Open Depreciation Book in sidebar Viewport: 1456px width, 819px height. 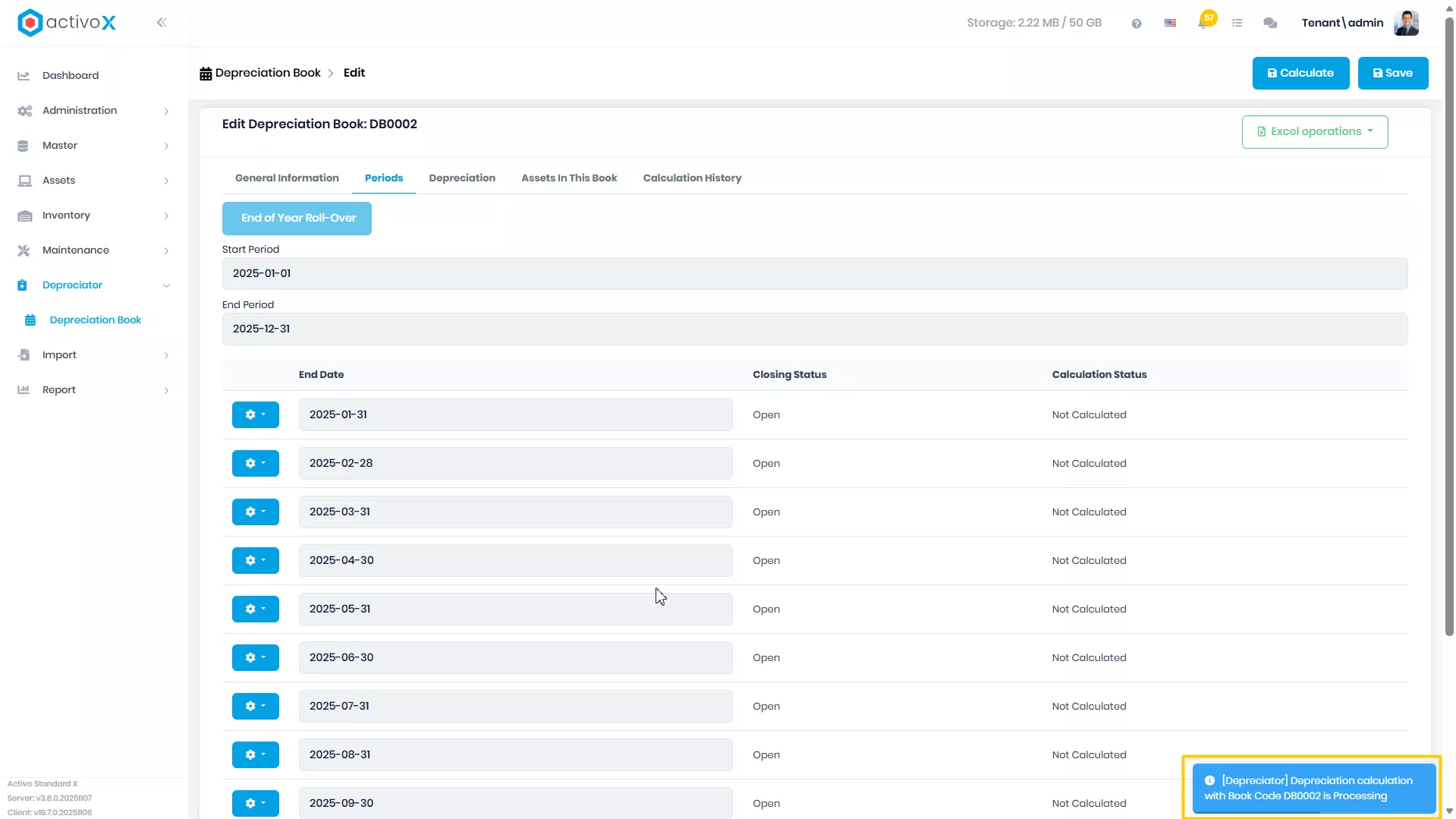click(96, 320)
